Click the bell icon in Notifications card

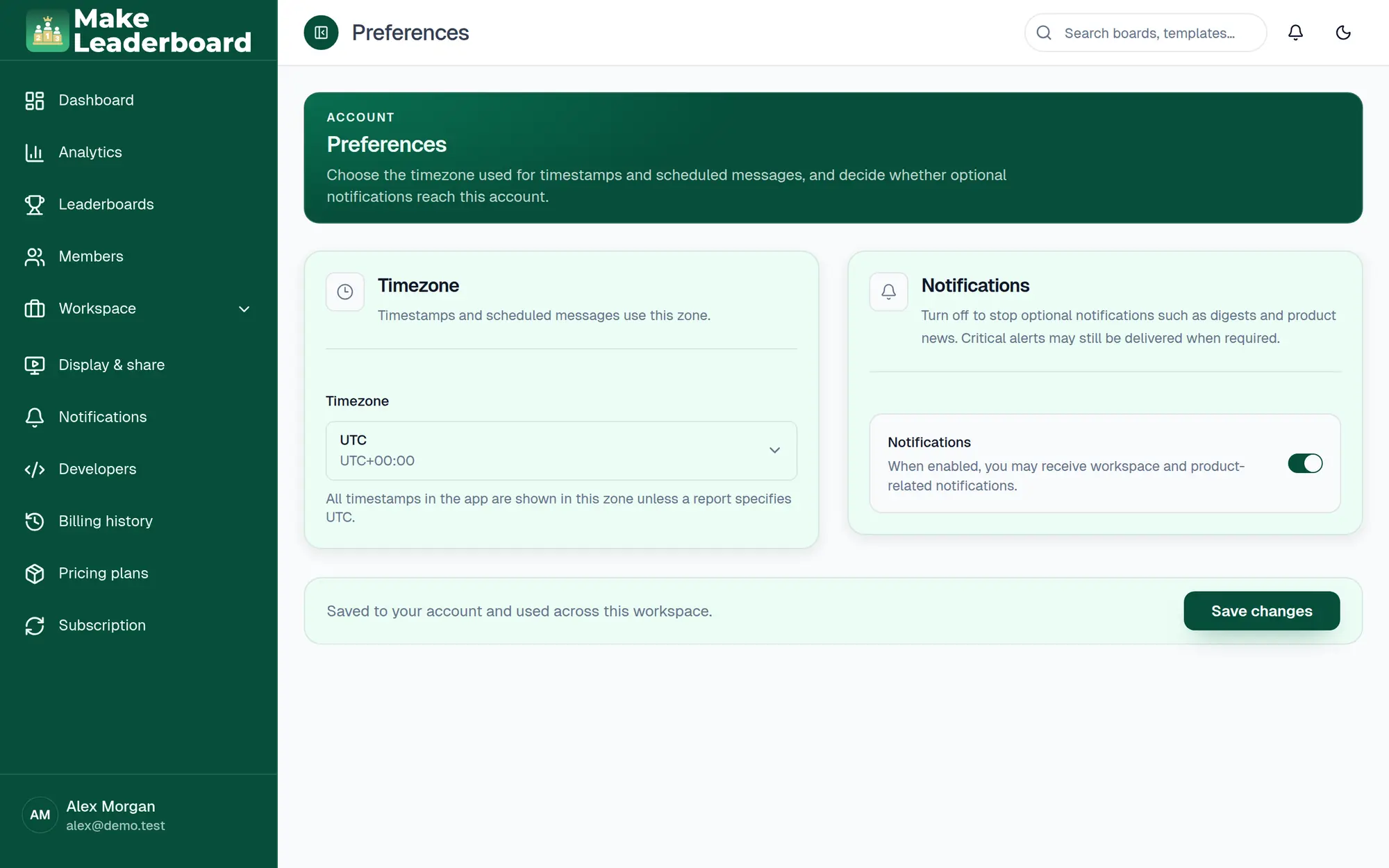[888, 292]
